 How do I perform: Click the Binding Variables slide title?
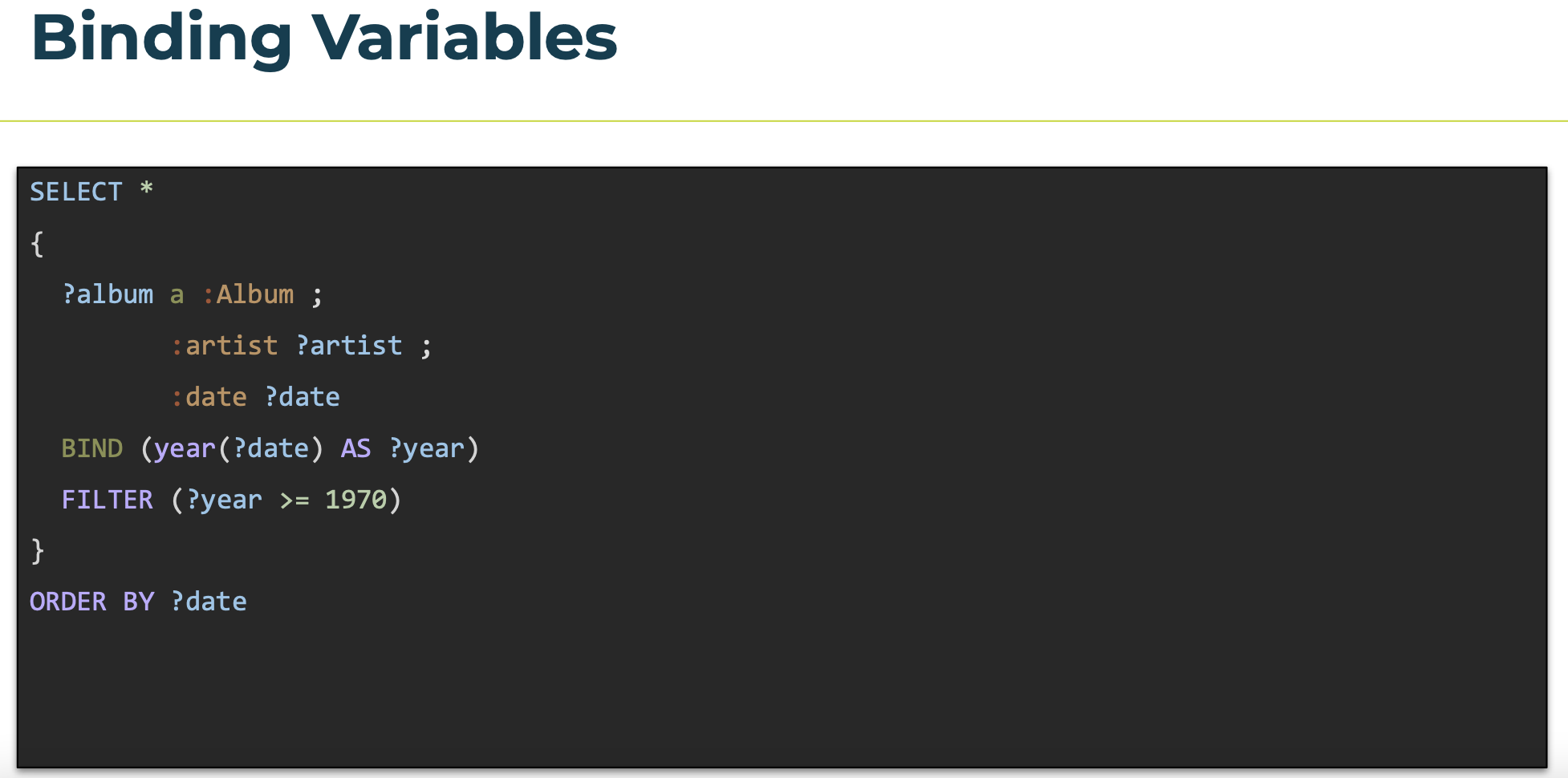[x=324, y=38]
